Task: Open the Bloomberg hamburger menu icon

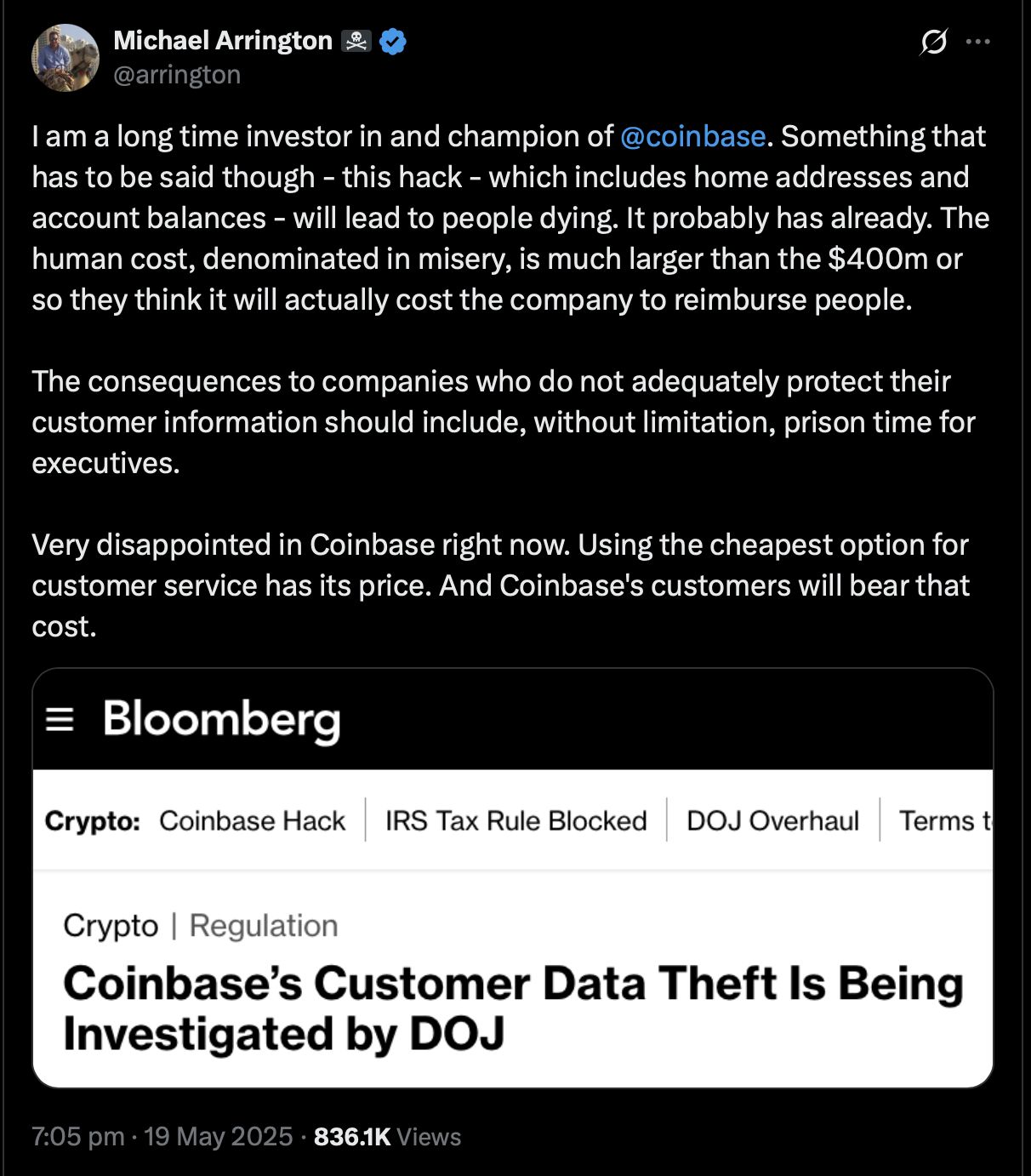Action: 60,720
